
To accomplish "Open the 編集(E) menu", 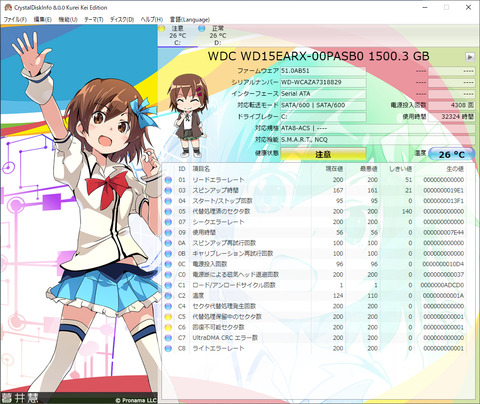I will pyautogui.click(x=42, y=20).
